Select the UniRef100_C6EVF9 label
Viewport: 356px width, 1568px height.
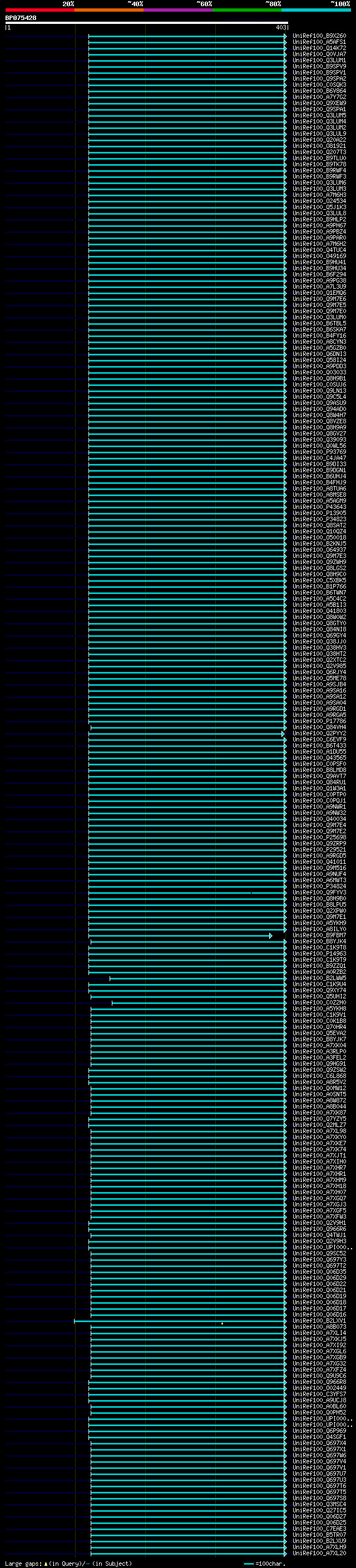click(x=319, y=740)
